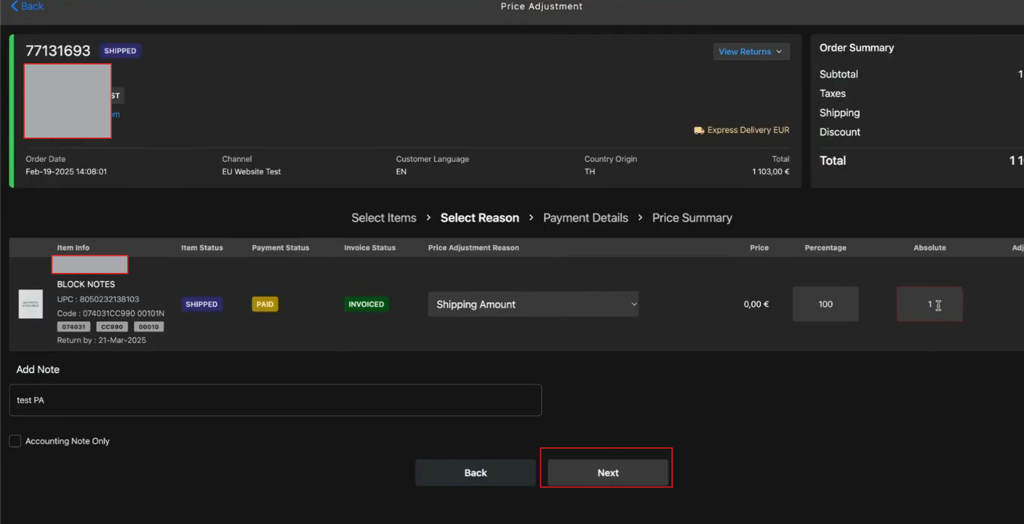Click the Percentage field containing 100
Viewport: 1024px width, 524px height.
pos(825,304)
